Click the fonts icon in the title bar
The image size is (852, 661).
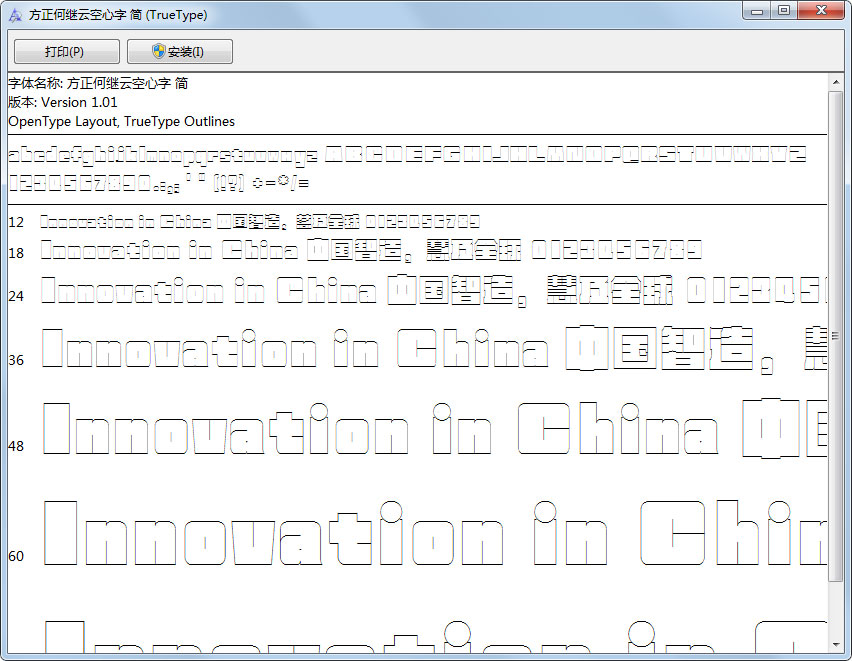pyautogui.click(x=14, y=14)
